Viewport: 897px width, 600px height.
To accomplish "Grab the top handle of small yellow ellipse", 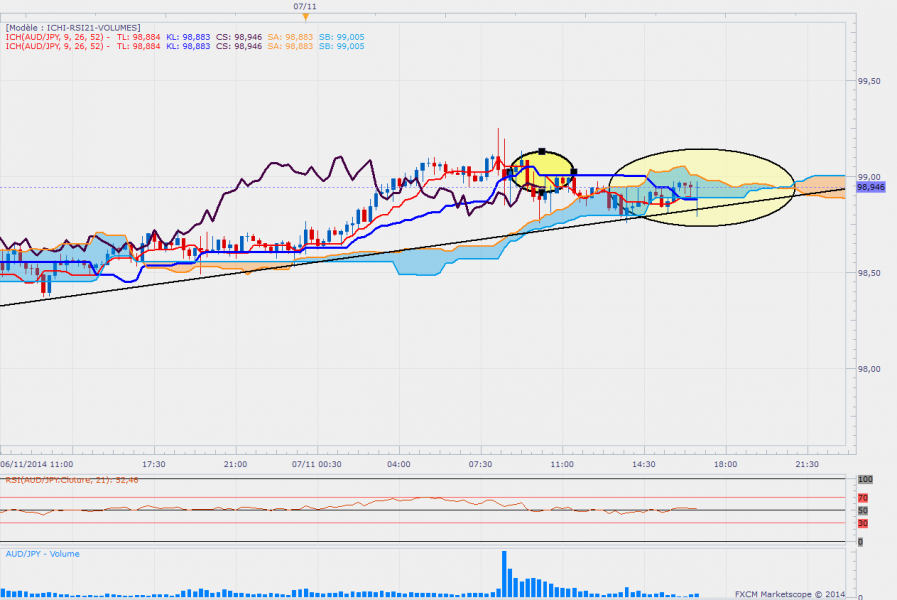I will [x=541, y=151].
